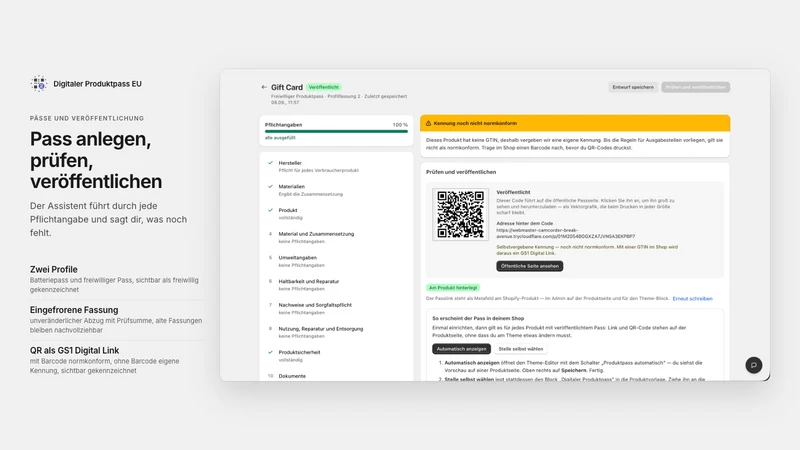Open step 5 Umweltangaben
800x450 pixels.
[x=336, y=261]
